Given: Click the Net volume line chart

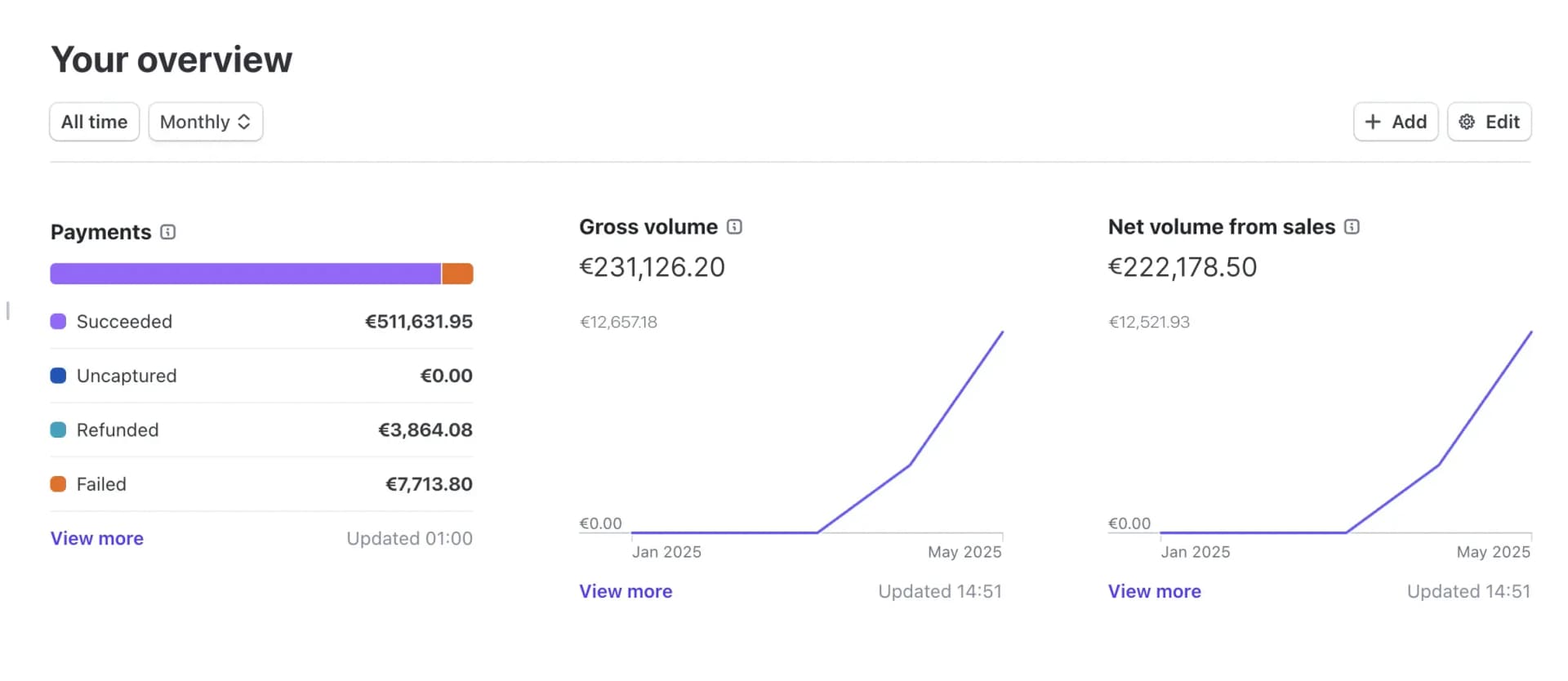Looking at the screenshot, I should 1346,432.
